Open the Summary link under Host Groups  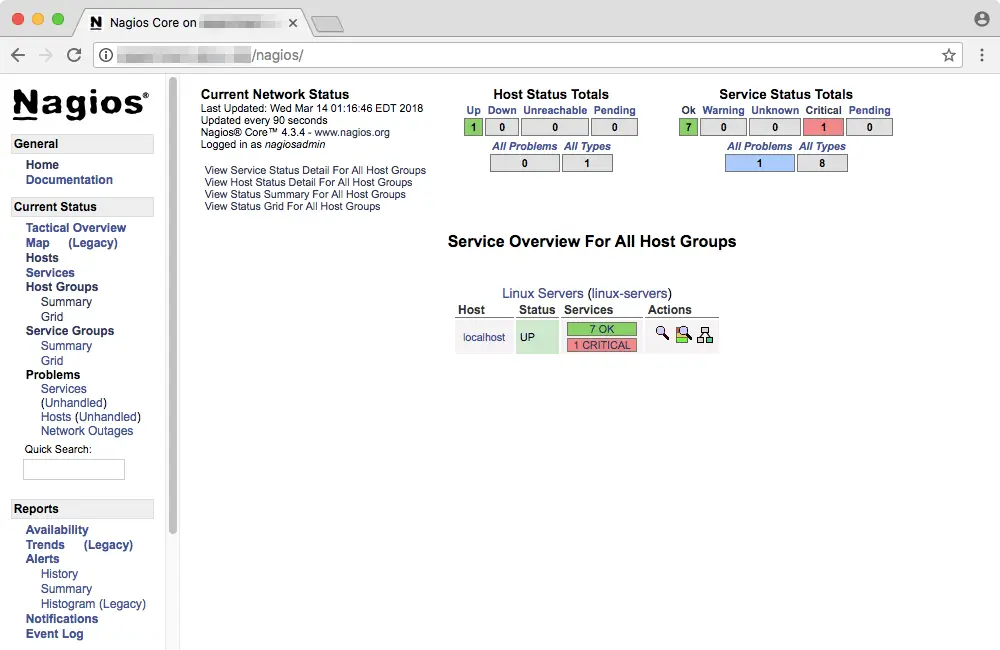click(66, 302)
